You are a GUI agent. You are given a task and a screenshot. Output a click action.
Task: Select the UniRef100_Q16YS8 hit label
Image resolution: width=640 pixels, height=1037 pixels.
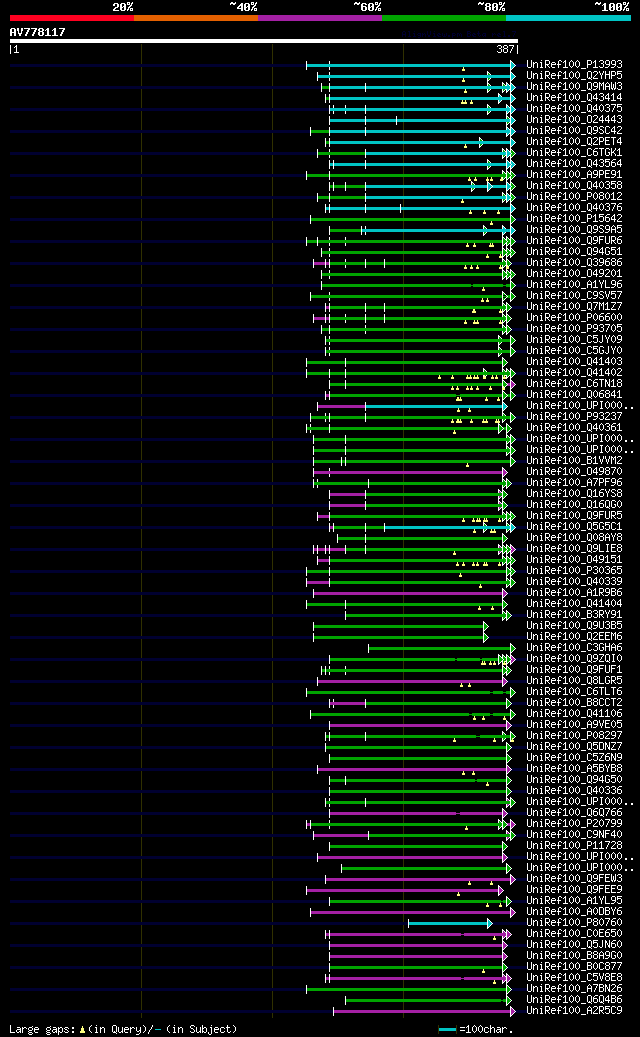(575, 493)
